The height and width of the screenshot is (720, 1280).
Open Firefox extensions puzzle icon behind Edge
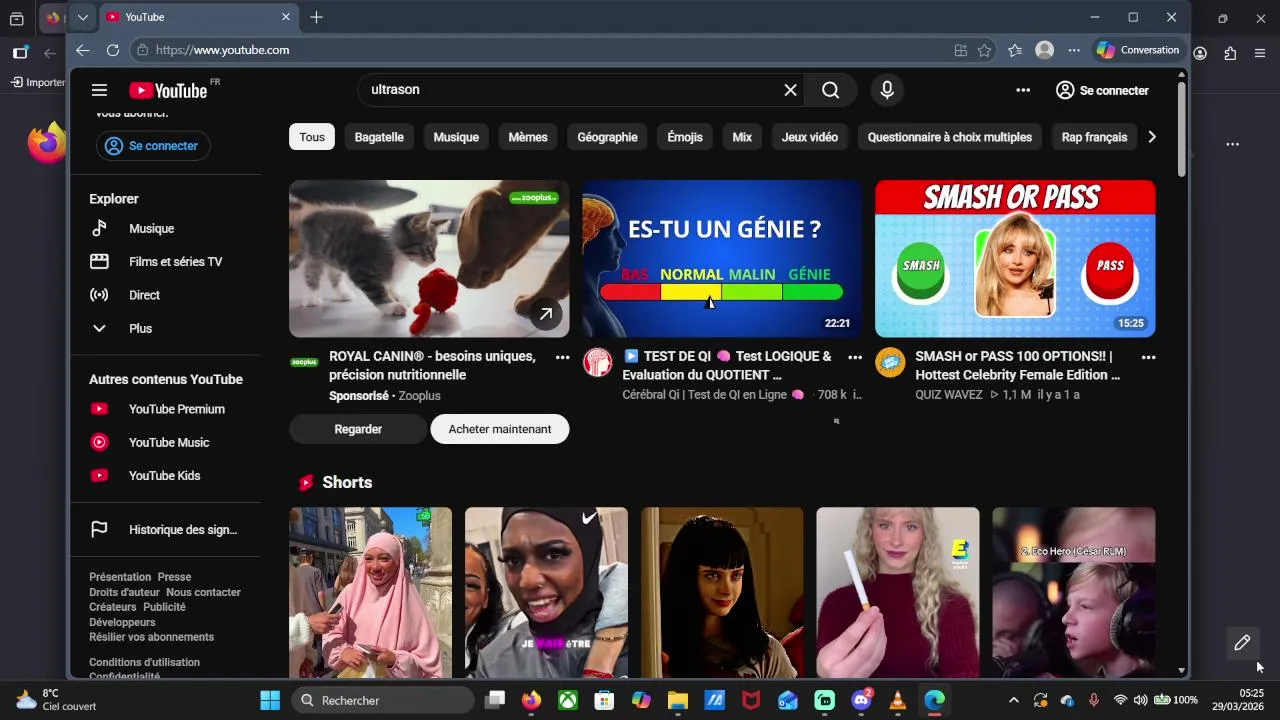tap(1230, 53)
